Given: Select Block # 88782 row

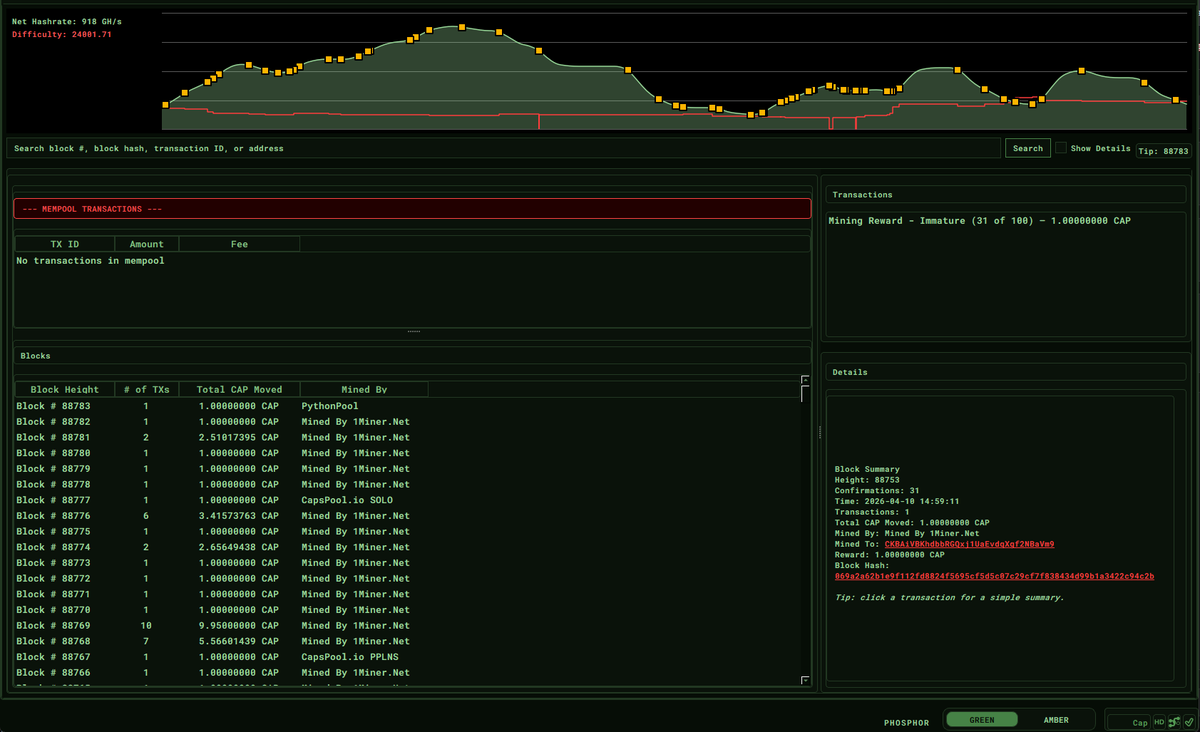Looking at the screenshot, I should click(408, 422).
